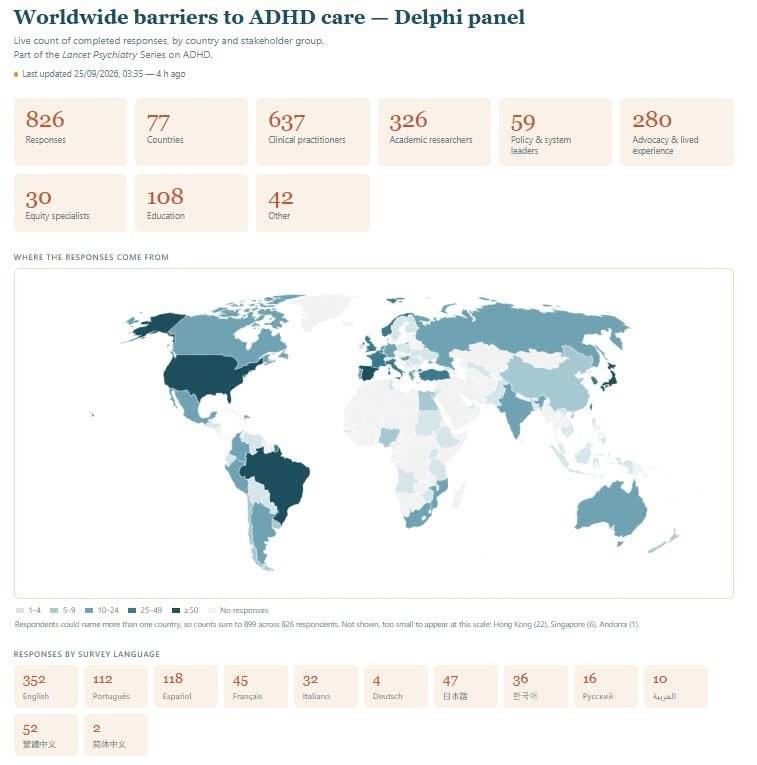Click the Worldwide barriers to ADHD care title

coord(269,18)
